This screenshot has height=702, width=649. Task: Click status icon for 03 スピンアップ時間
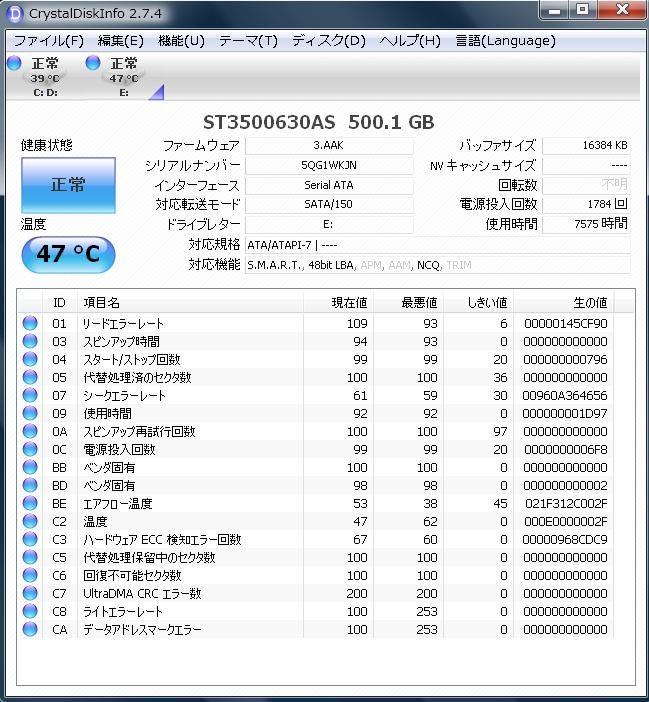[30, 341]
